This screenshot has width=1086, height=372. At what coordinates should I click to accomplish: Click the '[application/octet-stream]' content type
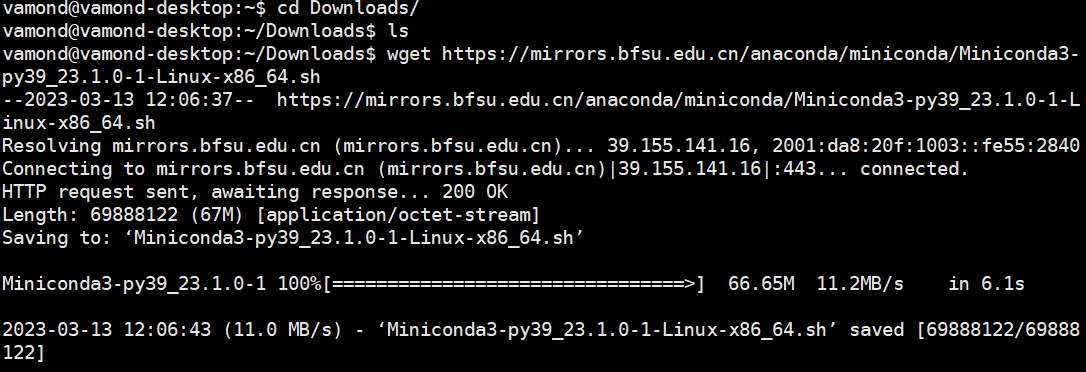398,215
